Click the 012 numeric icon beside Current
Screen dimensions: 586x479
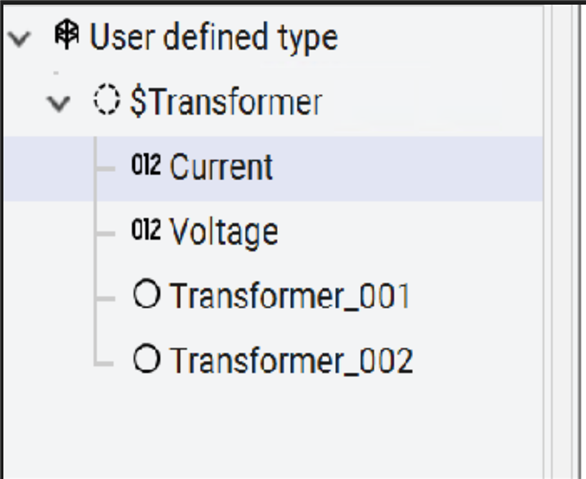[146, 164]
